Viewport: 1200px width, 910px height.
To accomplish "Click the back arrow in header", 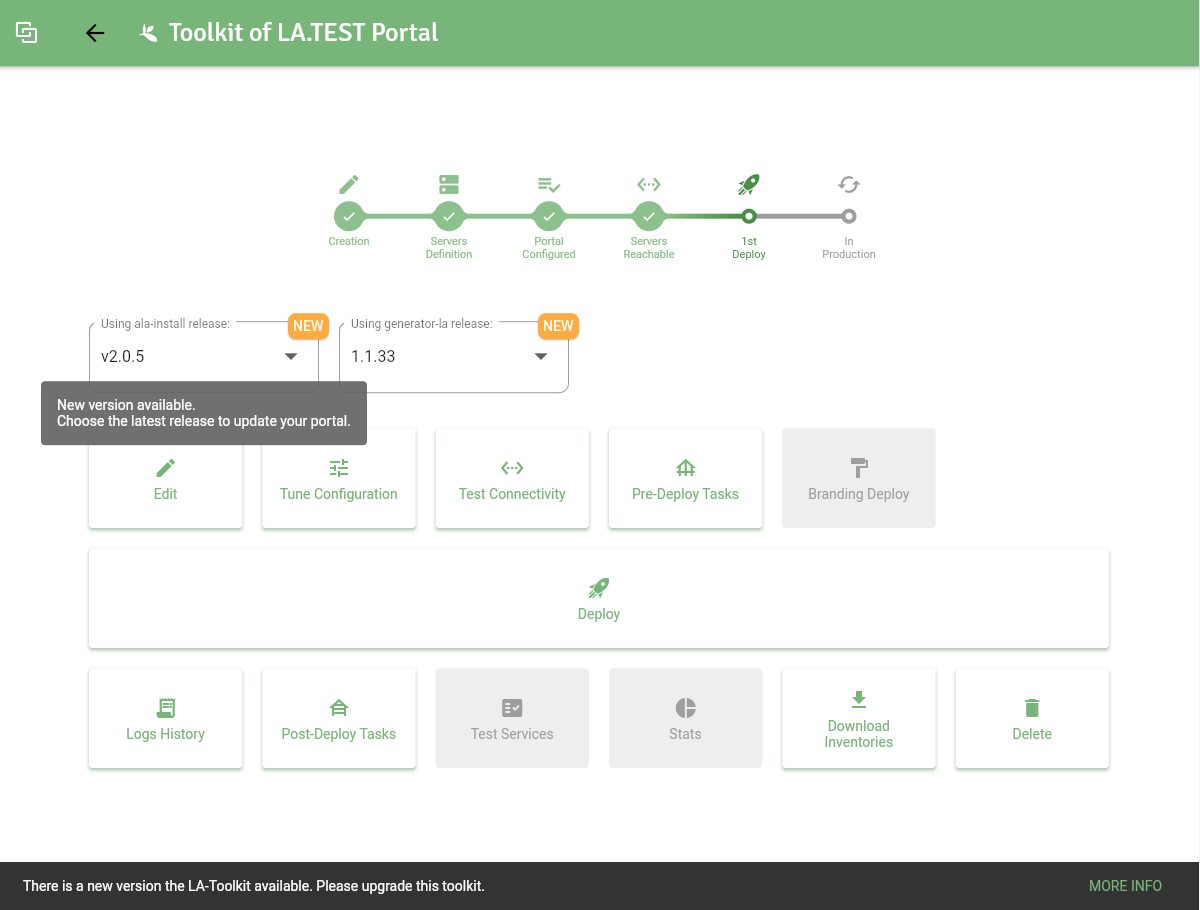I will pyautogui.click(x=95, y=33).
